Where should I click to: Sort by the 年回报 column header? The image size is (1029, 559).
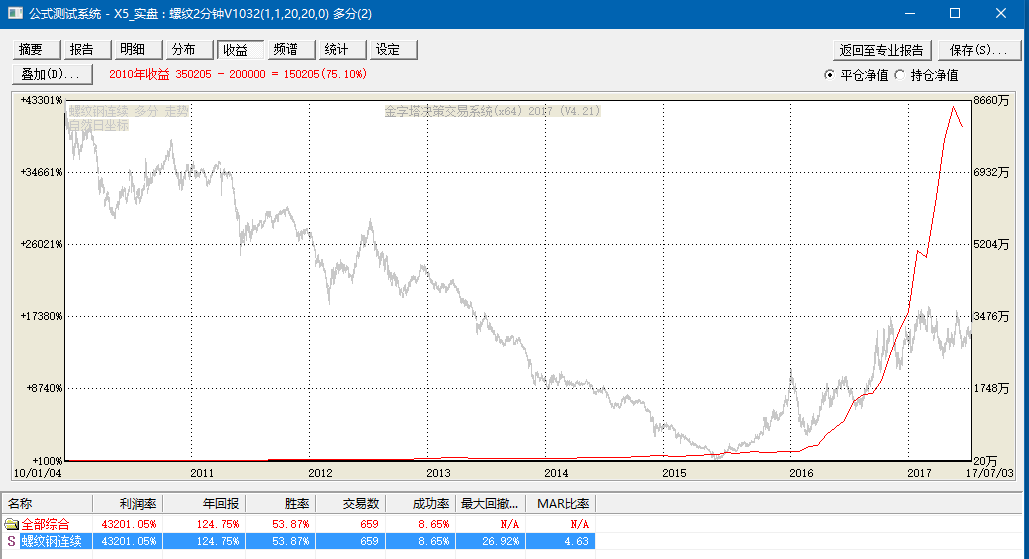point(204,504)
